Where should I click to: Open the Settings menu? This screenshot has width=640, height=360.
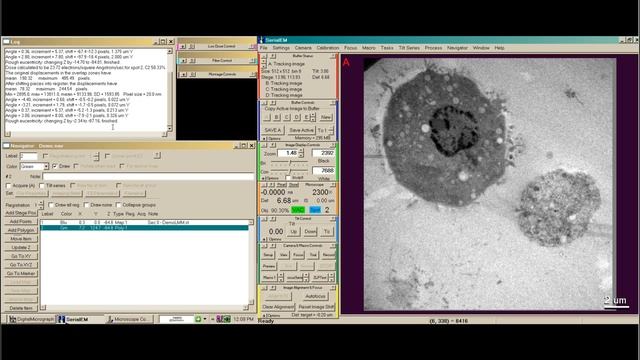click(x=281, y=48)
